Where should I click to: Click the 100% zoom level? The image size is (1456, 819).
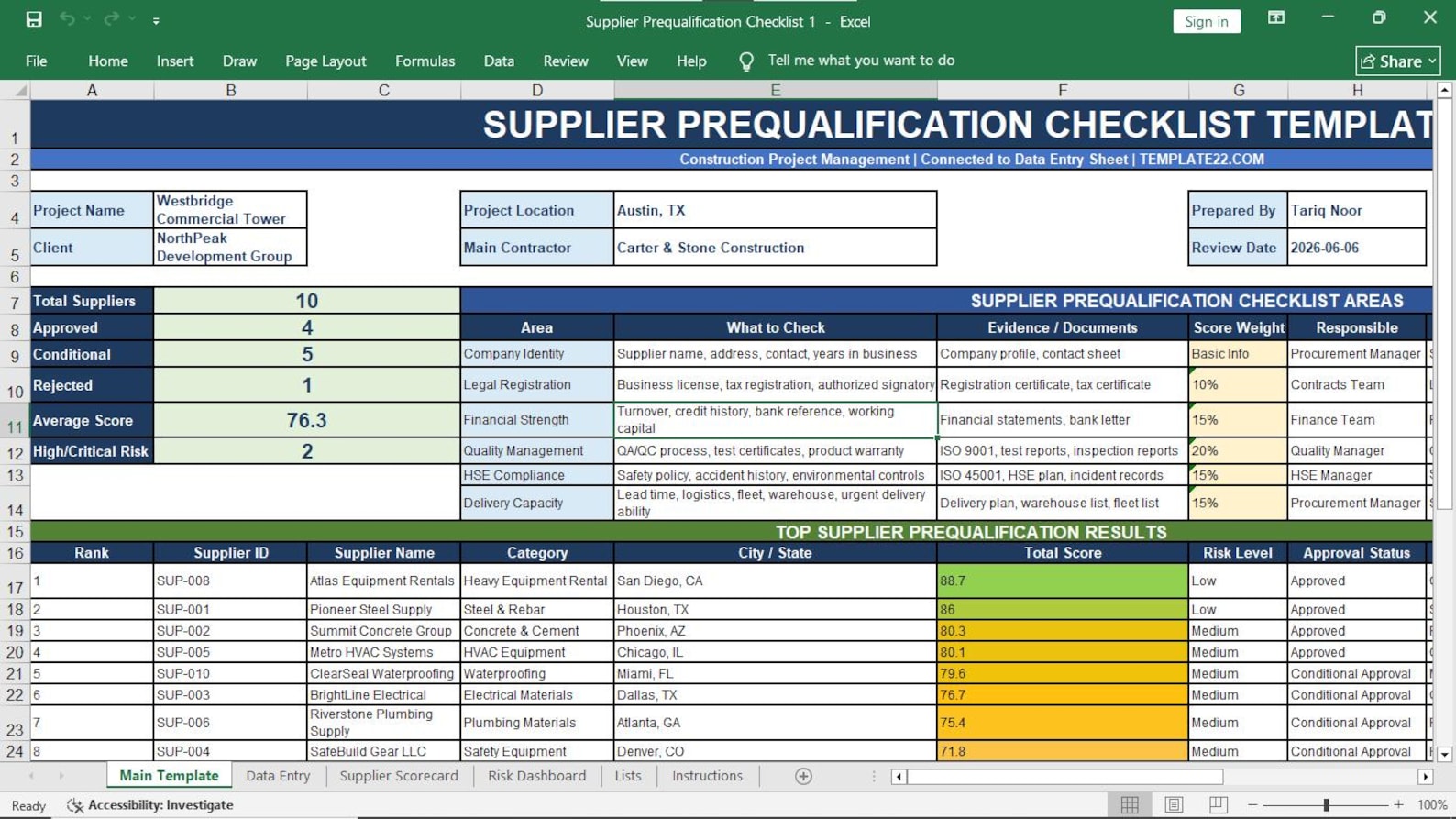[1432, 805]
